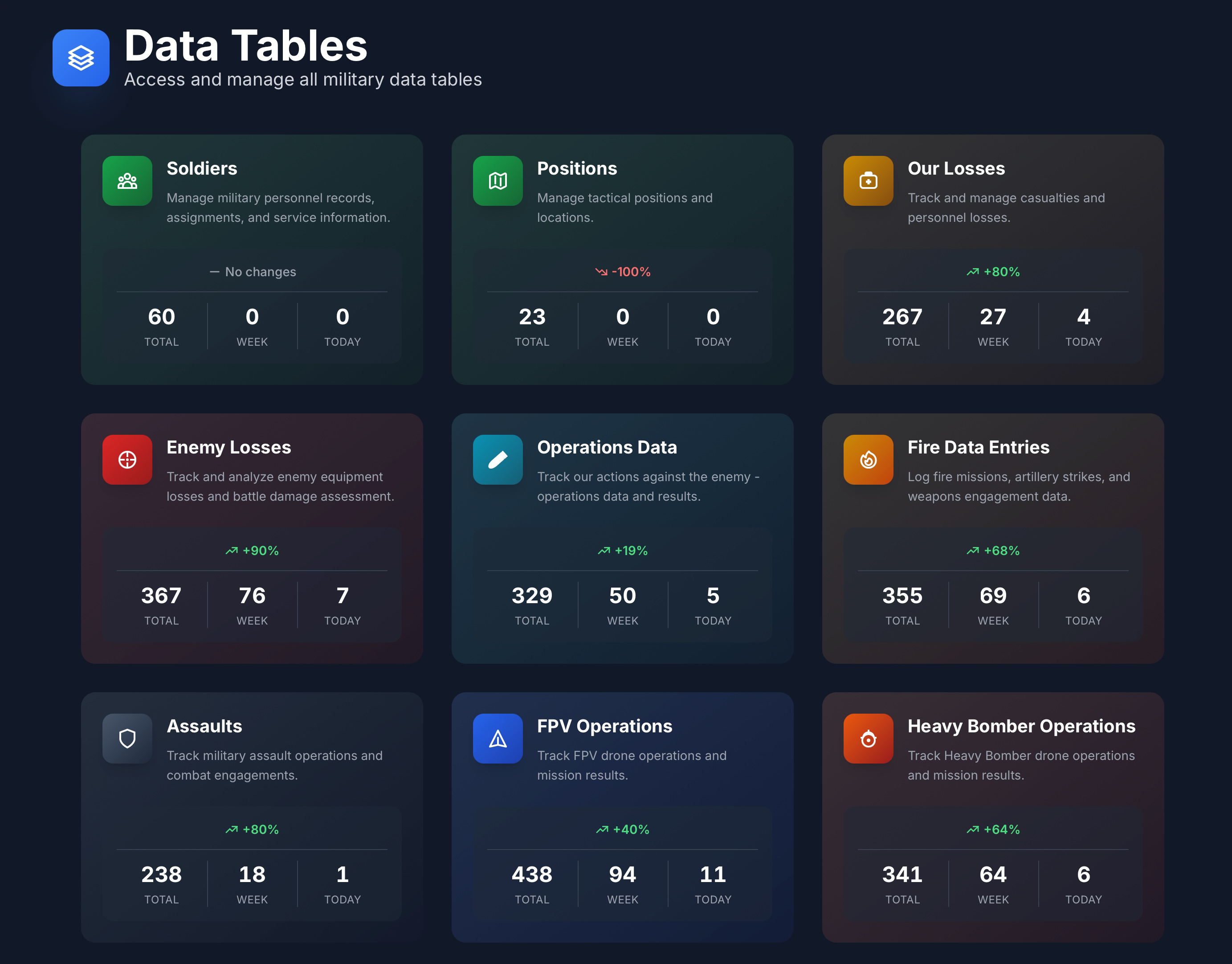Click the upward trend arrow in Our Losses
Image resolution: width=1232 pixels, height=964 pixels.
click(972, 271)
